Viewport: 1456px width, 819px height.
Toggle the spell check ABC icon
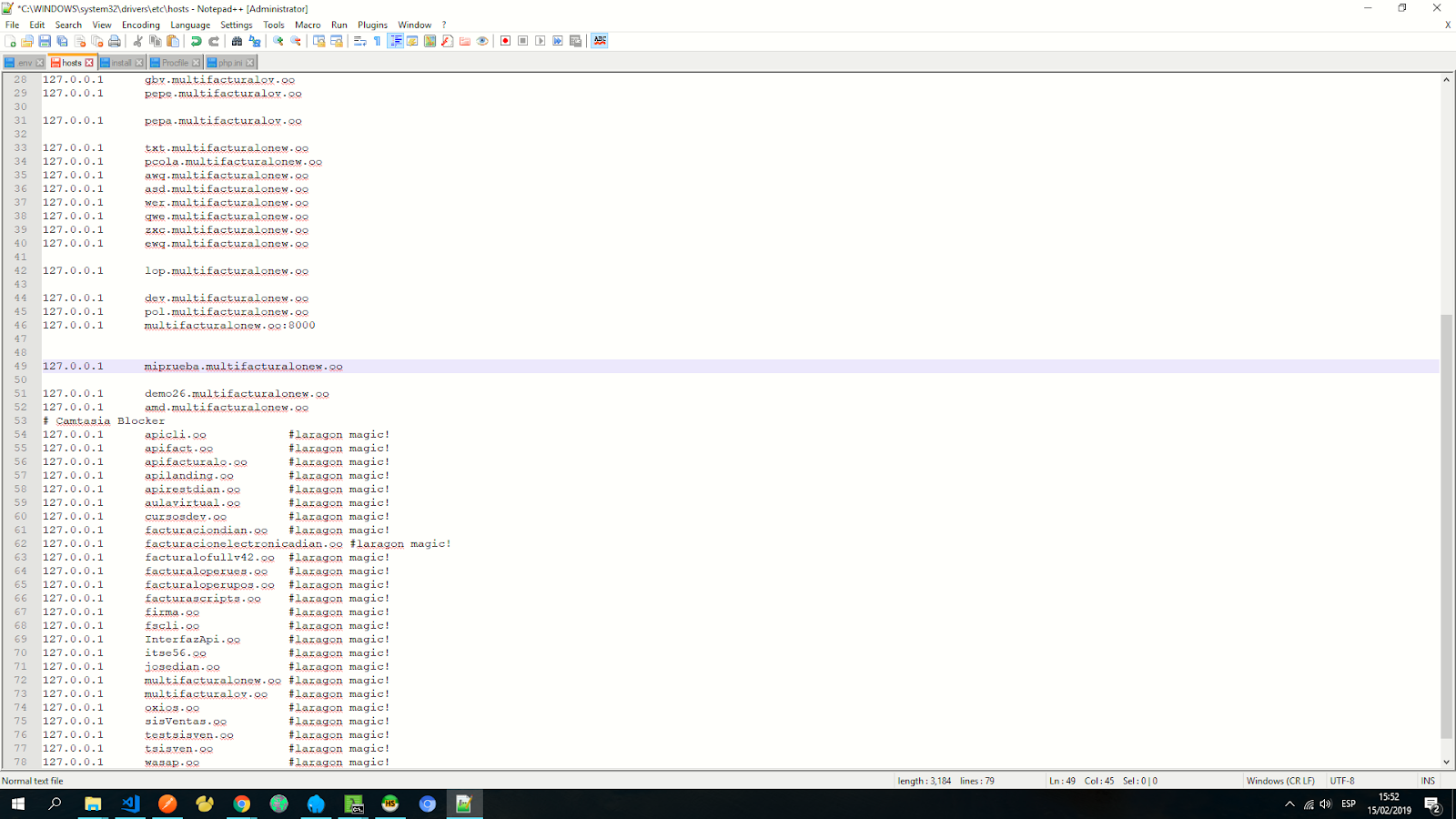[600, 41]
